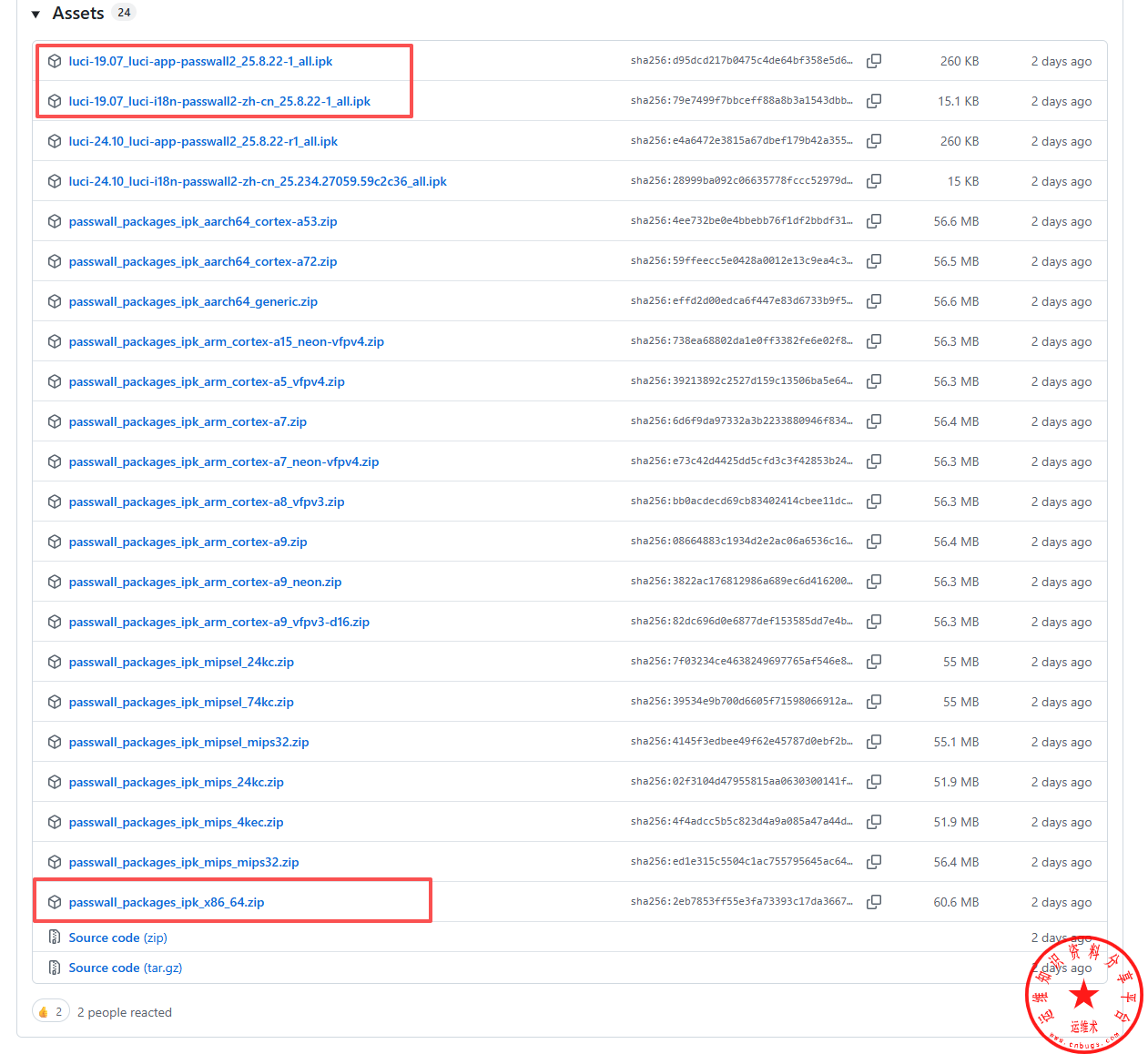Copy checksum for arm_cortex-a9_neon zip
Screen dimensions: 1148x1054
tap(874, 582)
